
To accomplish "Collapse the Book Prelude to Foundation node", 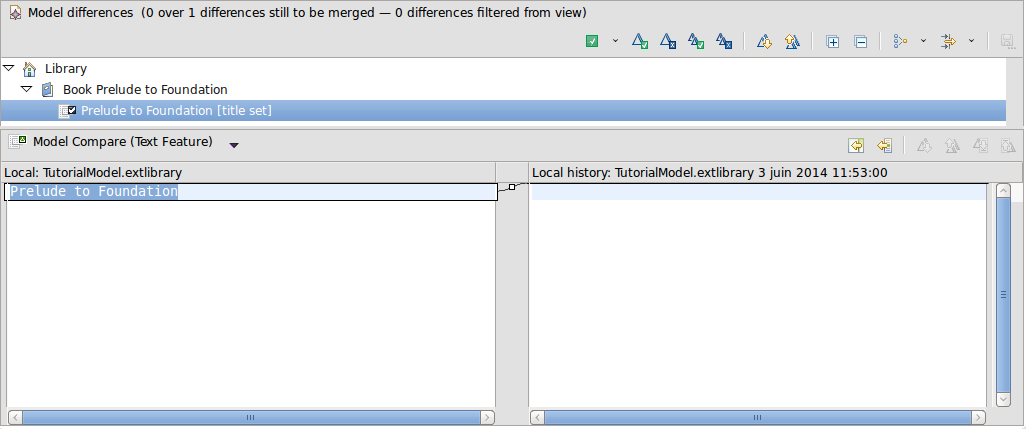I will coord(27,90).
